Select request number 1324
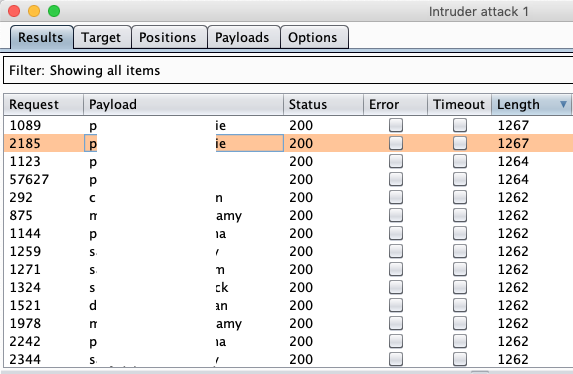 [25, 287]
